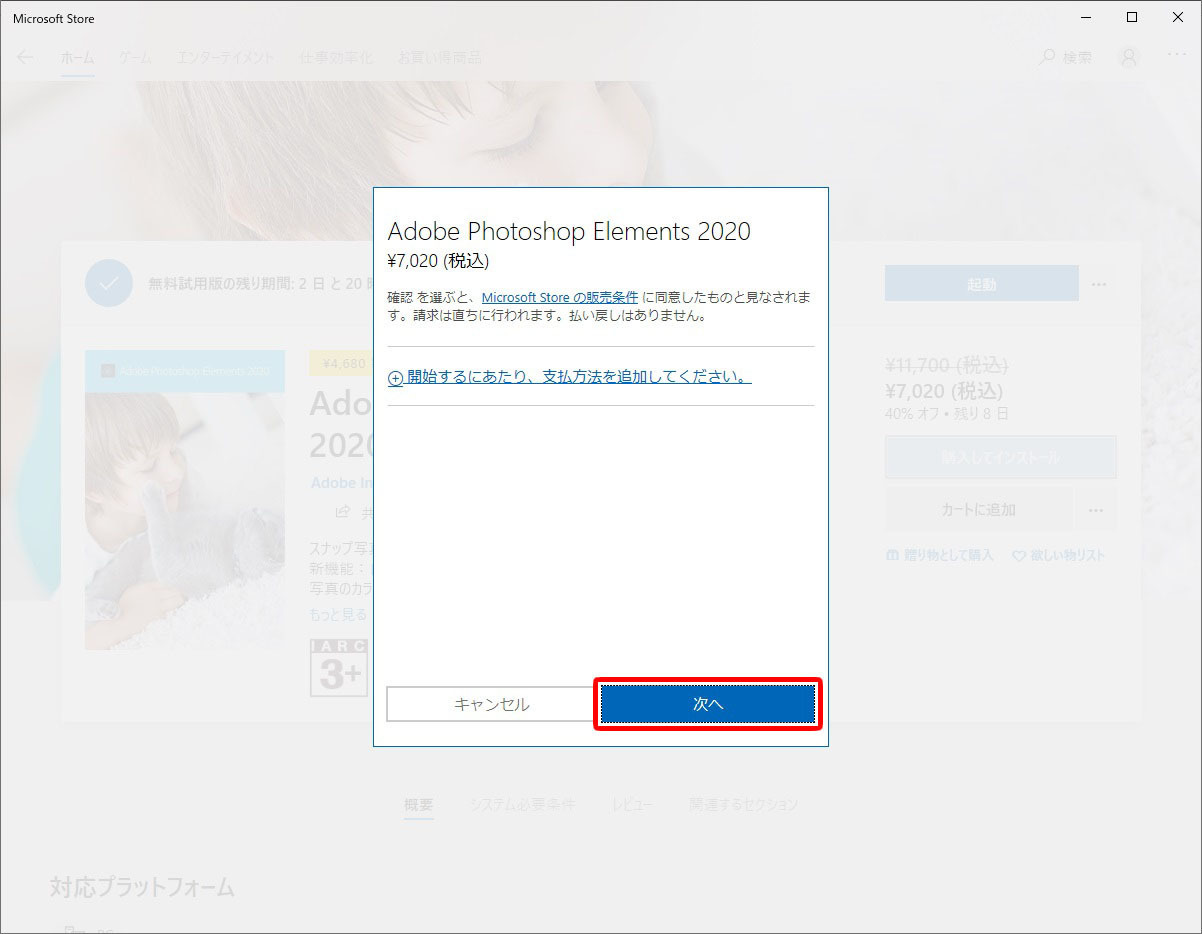Click the IARC 3+ rating badge
1202x934 pixels.
tap(339, 668)
